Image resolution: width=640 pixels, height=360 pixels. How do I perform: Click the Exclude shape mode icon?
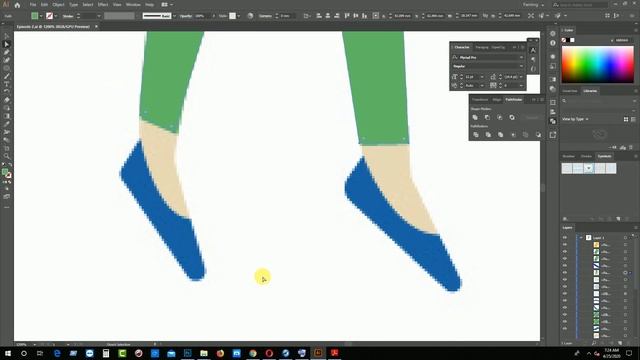pyautogui.click(x=512, y=118)
